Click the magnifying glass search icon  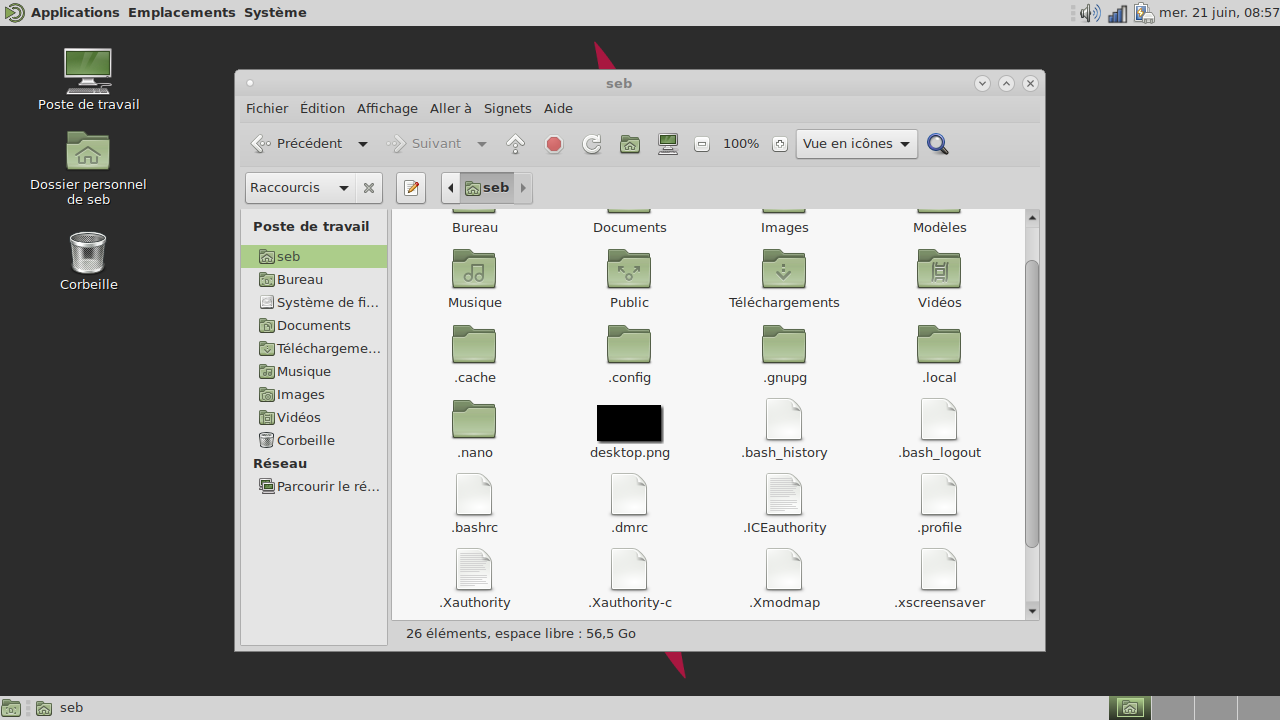pos(937,144)
